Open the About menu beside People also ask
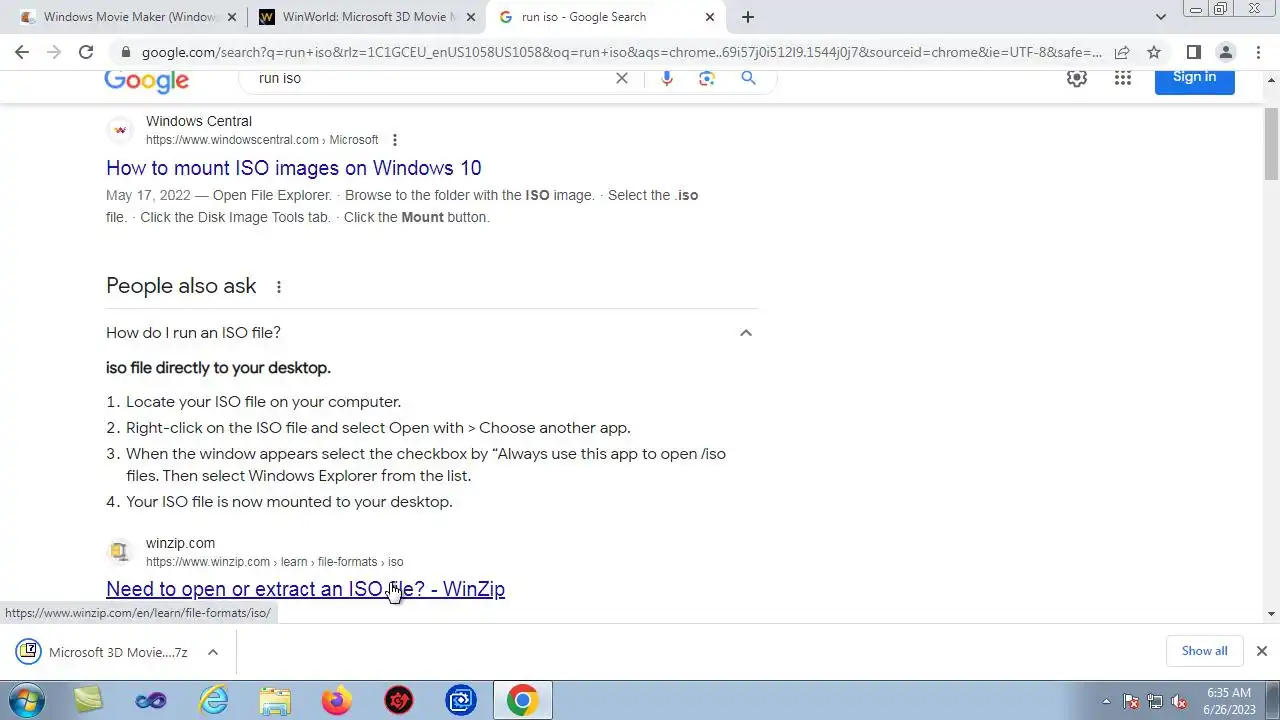 coord(279,287)
